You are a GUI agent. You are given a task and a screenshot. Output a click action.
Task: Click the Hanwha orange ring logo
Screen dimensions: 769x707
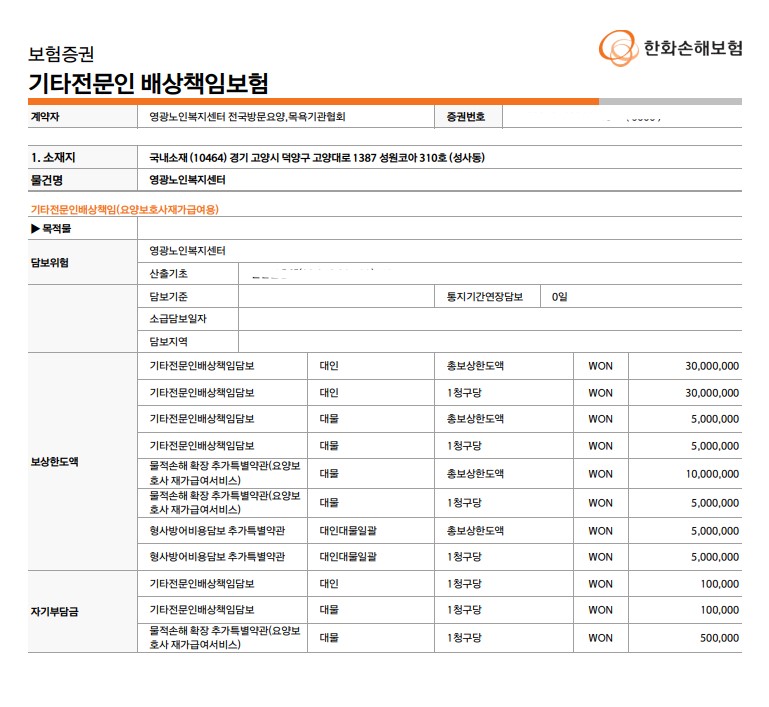[618, 48]
